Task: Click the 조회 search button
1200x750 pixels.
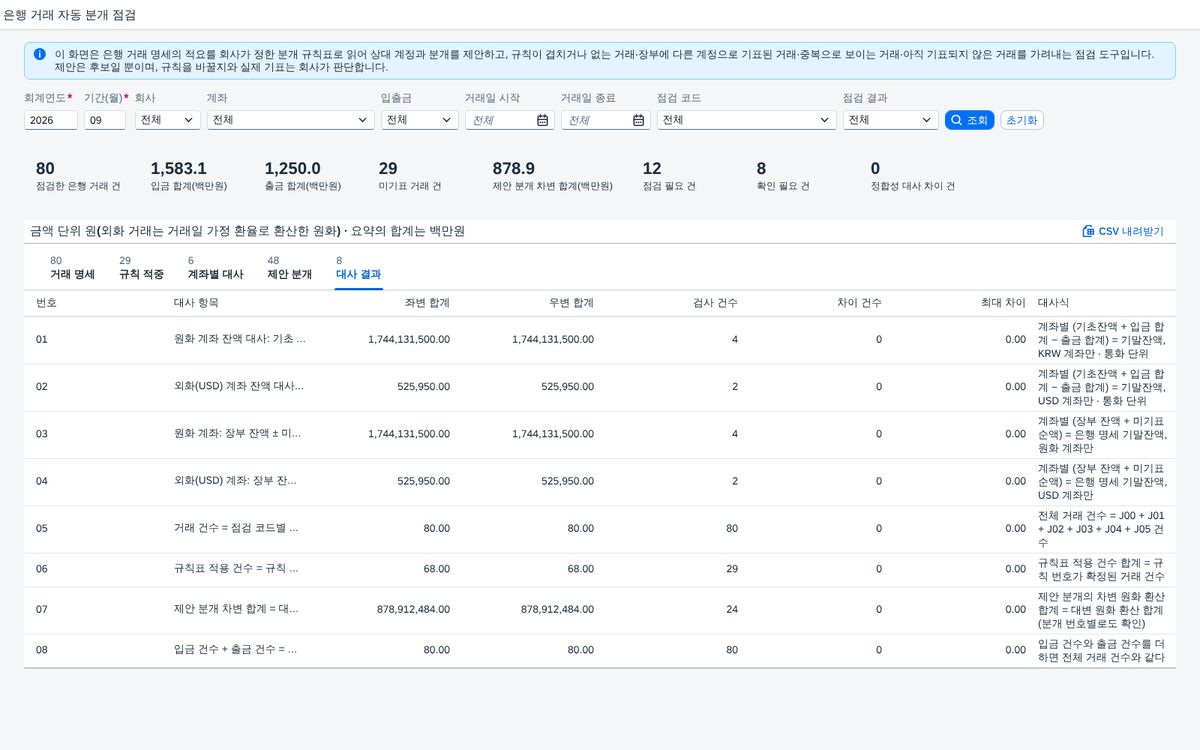Action: (969, 120)
